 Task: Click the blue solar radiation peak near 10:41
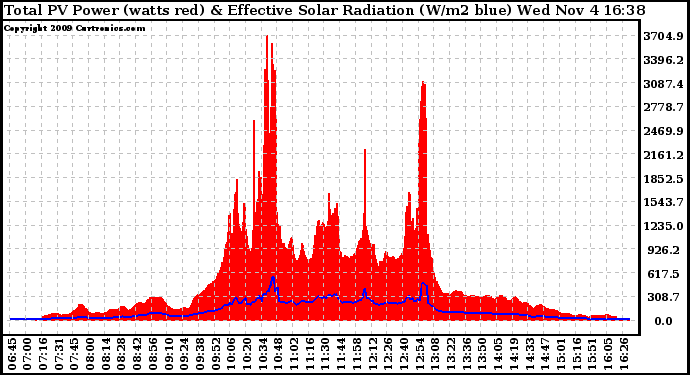pyautogui.click(x=273, y=279)
